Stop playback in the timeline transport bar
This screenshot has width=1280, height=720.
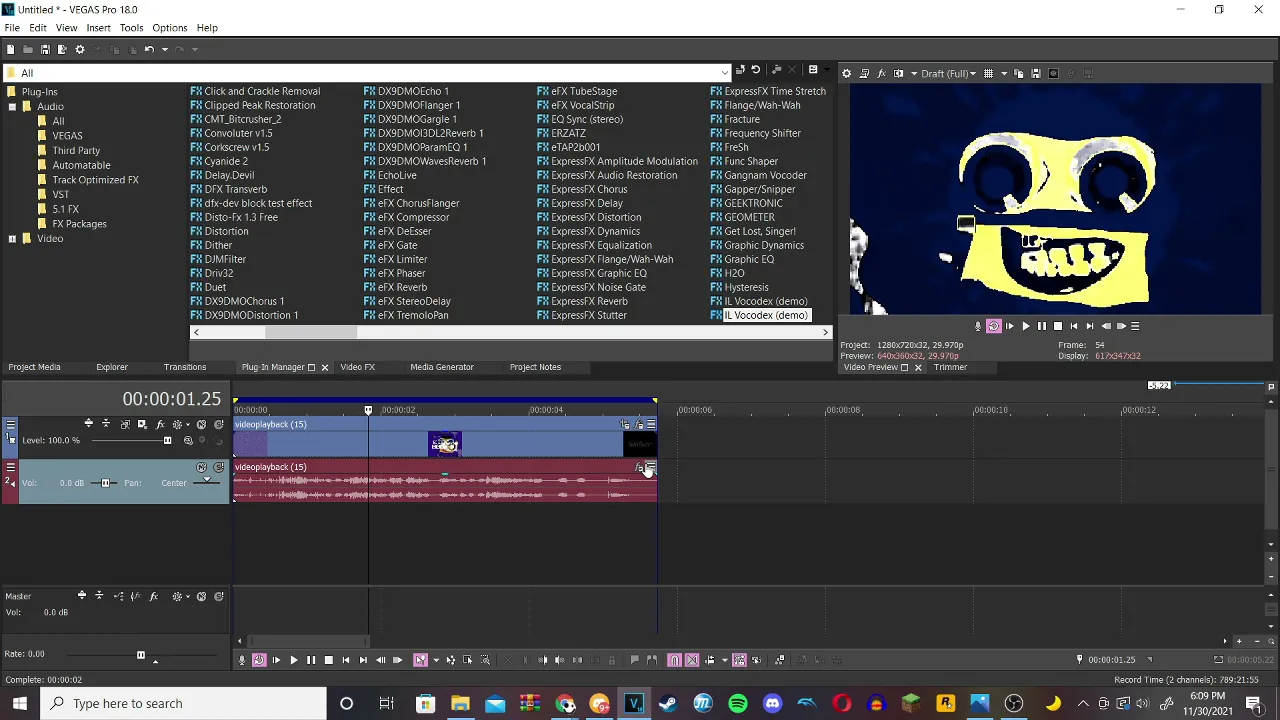coord(328,660)
